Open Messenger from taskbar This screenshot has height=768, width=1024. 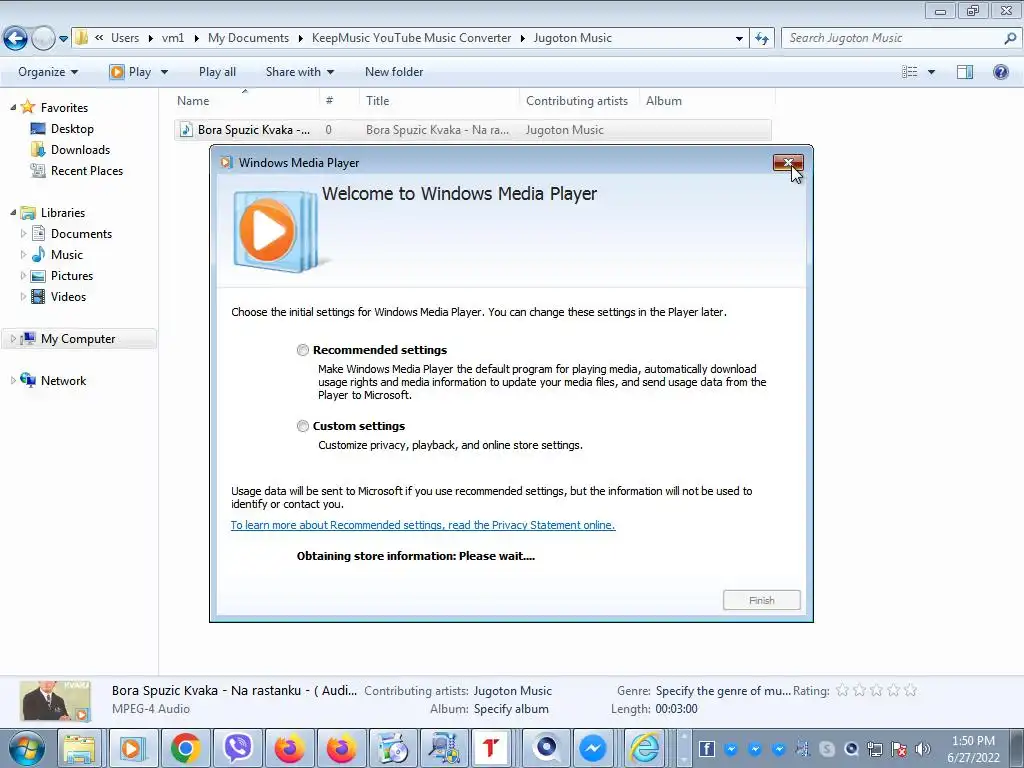click(x=592, y=748)
